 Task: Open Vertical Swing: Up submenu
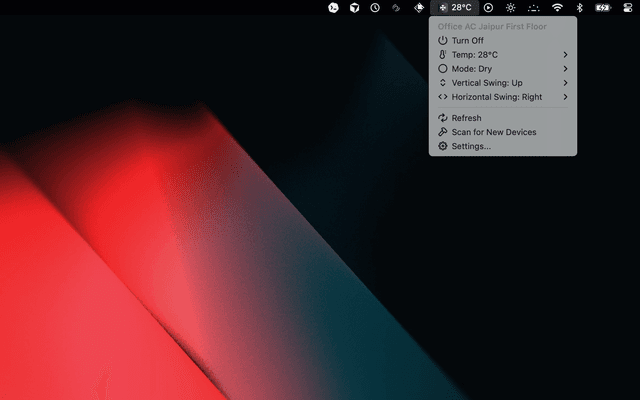click(503, 83)
